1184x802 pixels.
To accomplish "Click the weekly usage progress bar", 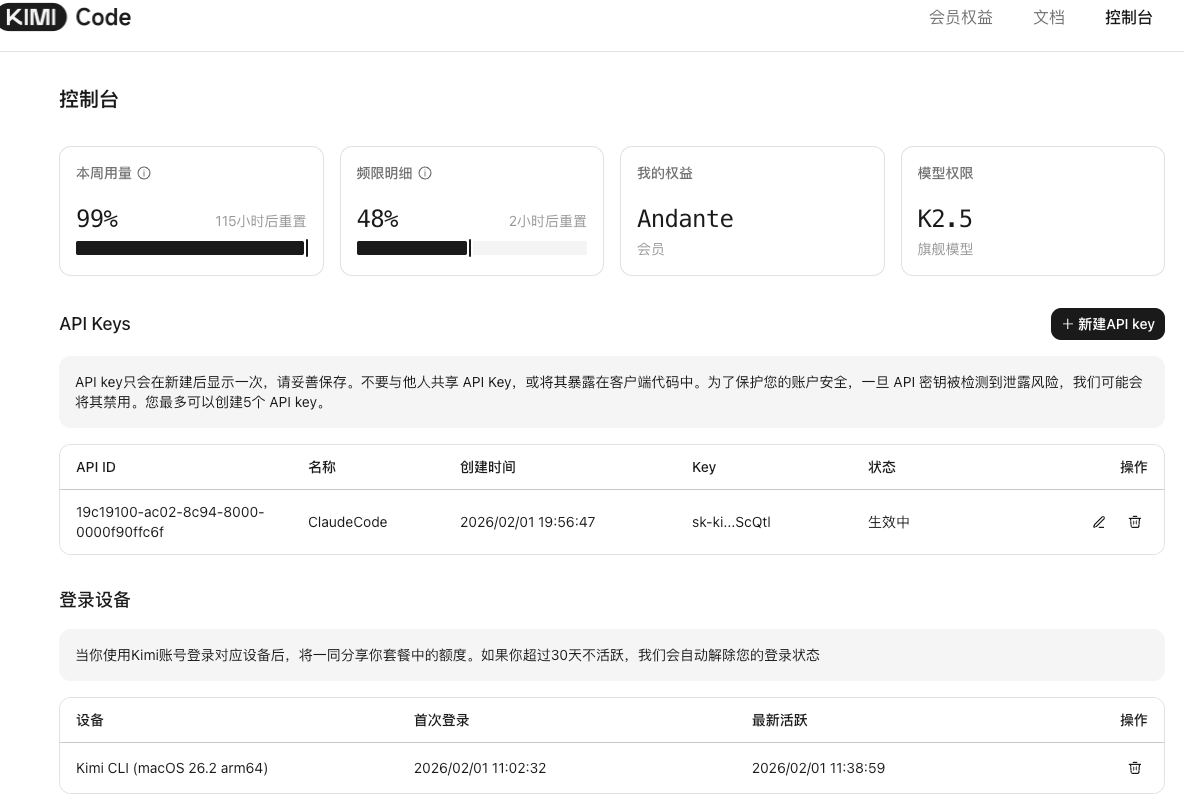I will 191,248.
